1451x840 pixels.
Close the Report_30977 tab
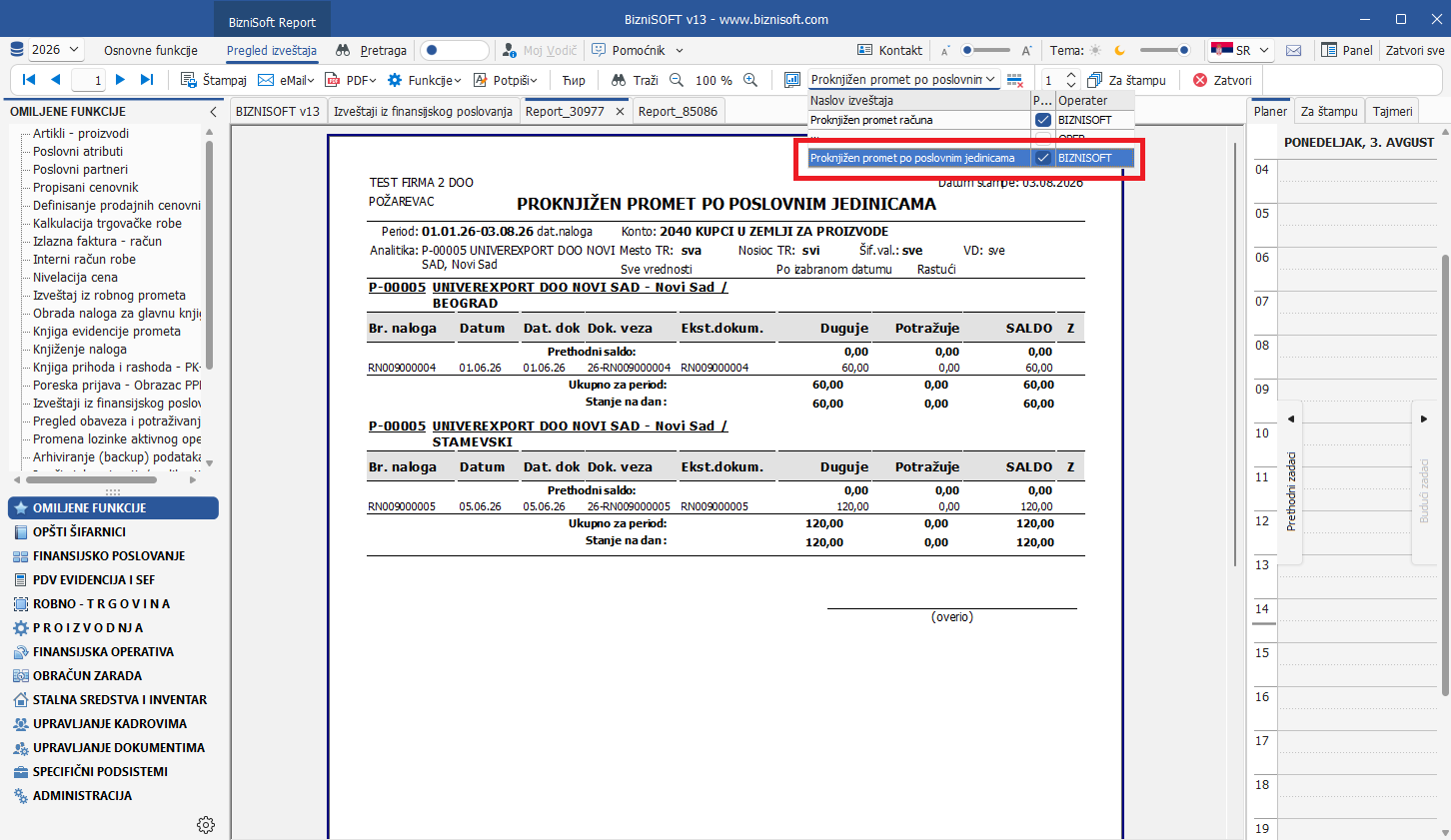[620, 112]
